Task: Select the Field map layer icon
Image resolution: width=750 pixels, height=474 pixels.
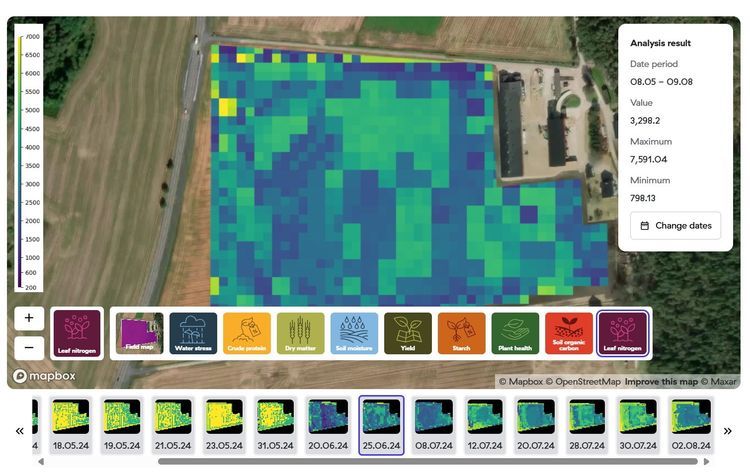Action: coord(139,333)
